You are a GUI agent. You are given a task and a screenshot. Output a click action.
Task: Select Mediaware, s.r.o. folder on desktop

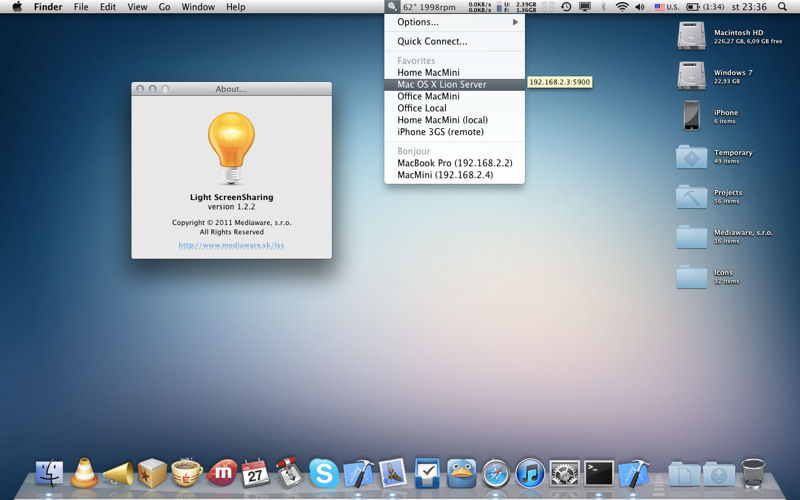click(691, 236)
